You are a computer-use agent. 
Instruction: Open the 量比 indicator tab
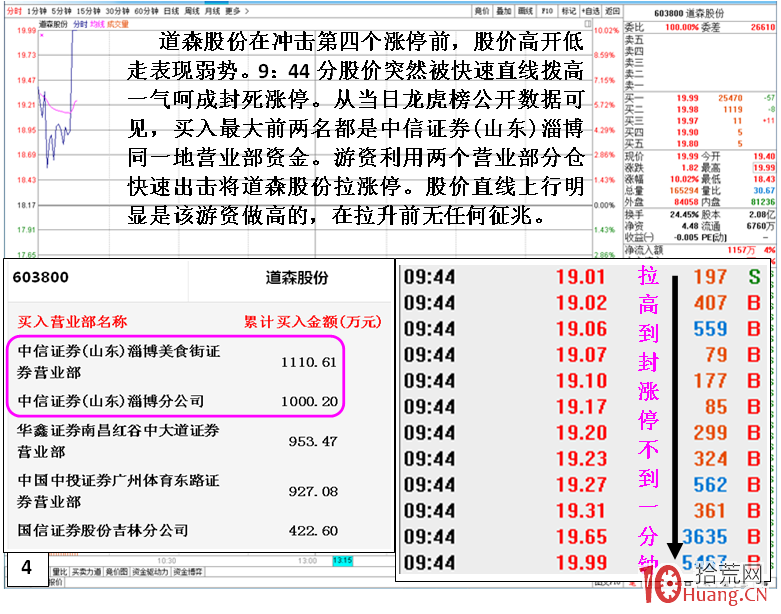(61, 572)
